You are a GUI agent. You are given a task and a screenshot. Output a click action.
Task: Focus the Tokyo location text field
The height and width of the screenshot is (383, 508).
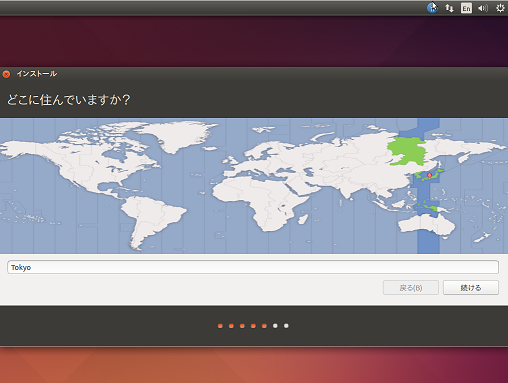tap(253, 267)
